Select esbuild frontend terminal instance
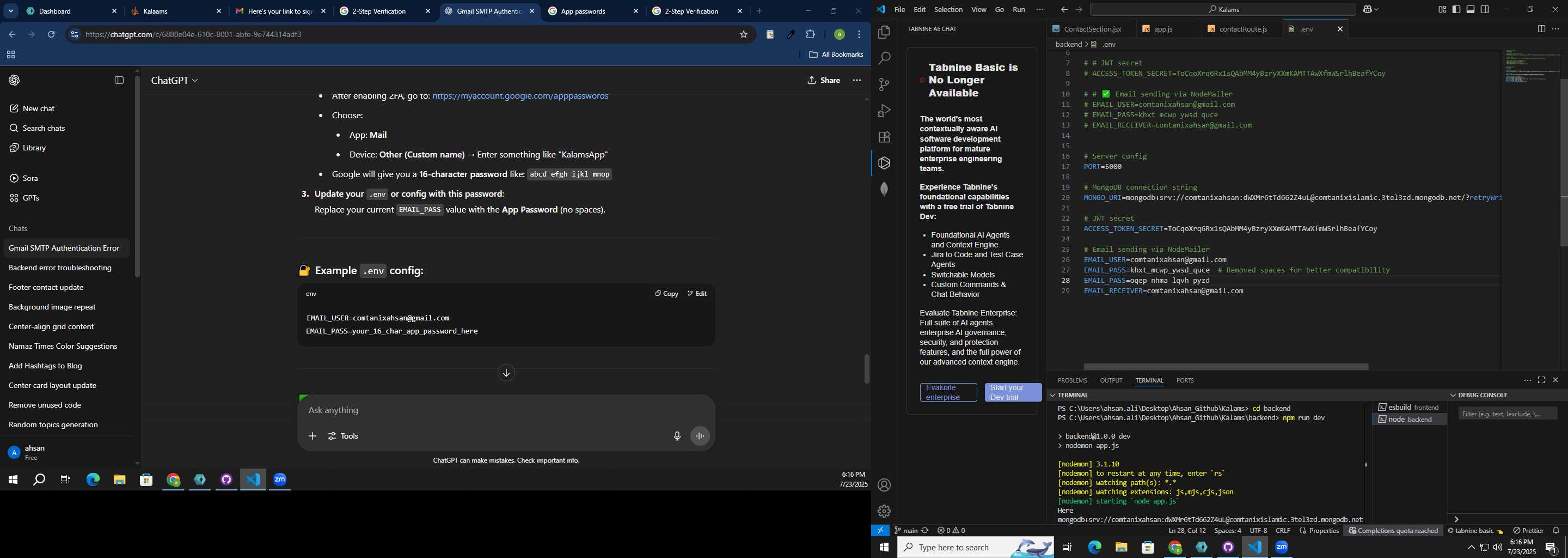The height and width of the screenshot is (558, 1568). pos(1410,408)
